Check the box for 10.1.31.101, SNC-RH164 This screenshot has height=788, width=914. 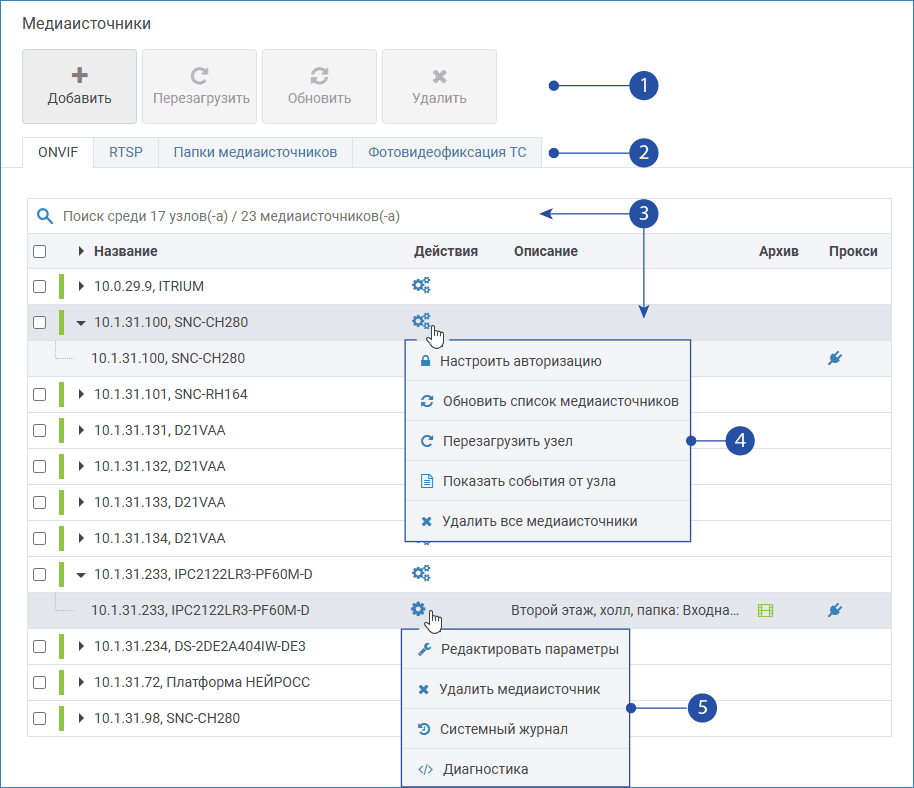[40, 394]
